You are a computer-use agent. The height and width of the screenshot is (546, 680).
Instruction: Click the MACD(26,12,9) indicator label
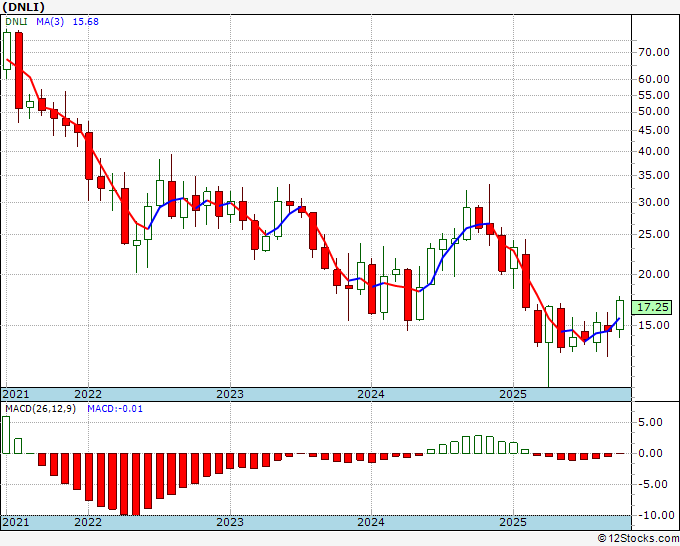click(40, 409)
